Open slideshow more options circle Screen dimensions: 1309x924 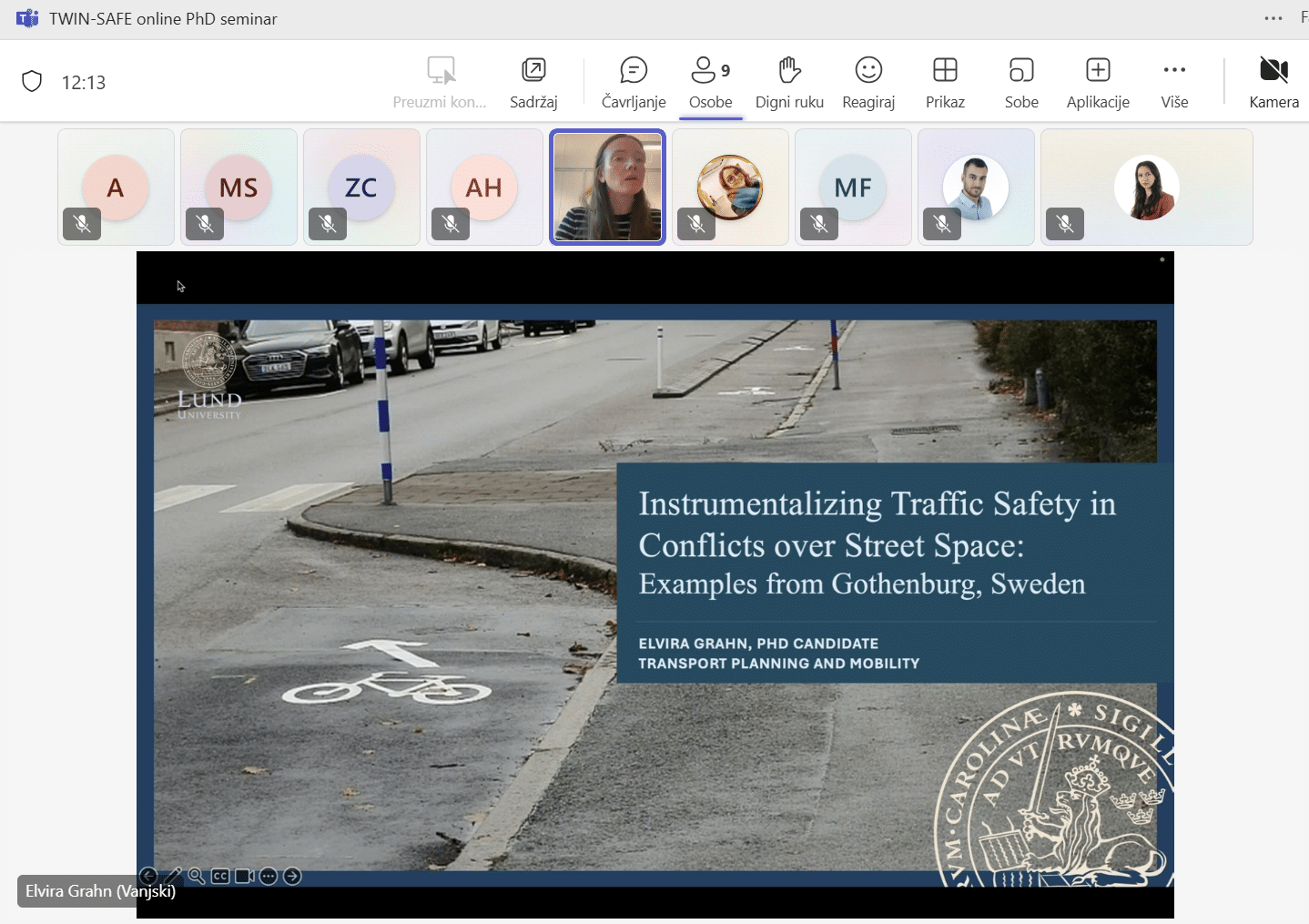pos(269,876)
